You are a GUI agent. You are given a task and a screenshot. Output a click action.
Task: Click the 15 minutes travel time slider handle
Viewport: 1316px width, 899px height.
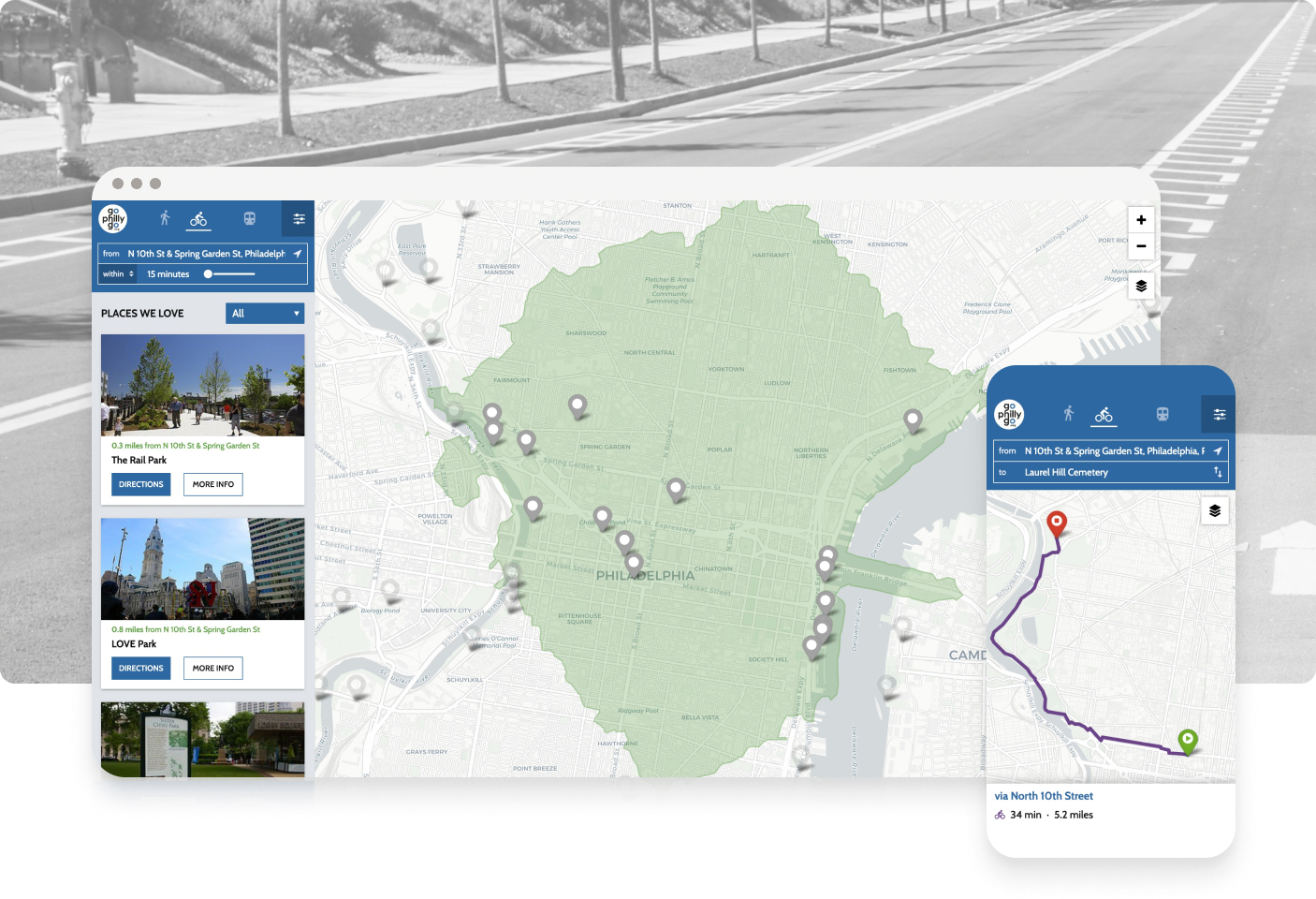point(208,274)
